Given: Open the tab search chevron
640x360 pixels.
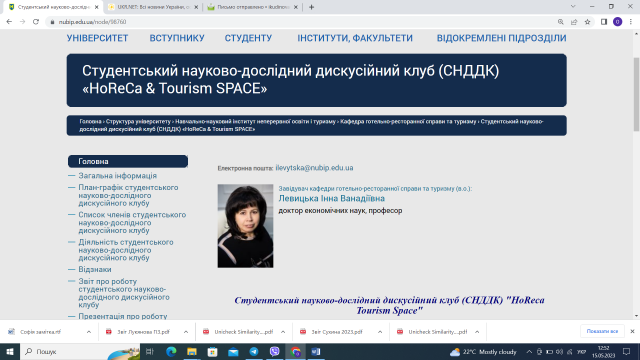Looking at the screenshot, I should 573,7.
